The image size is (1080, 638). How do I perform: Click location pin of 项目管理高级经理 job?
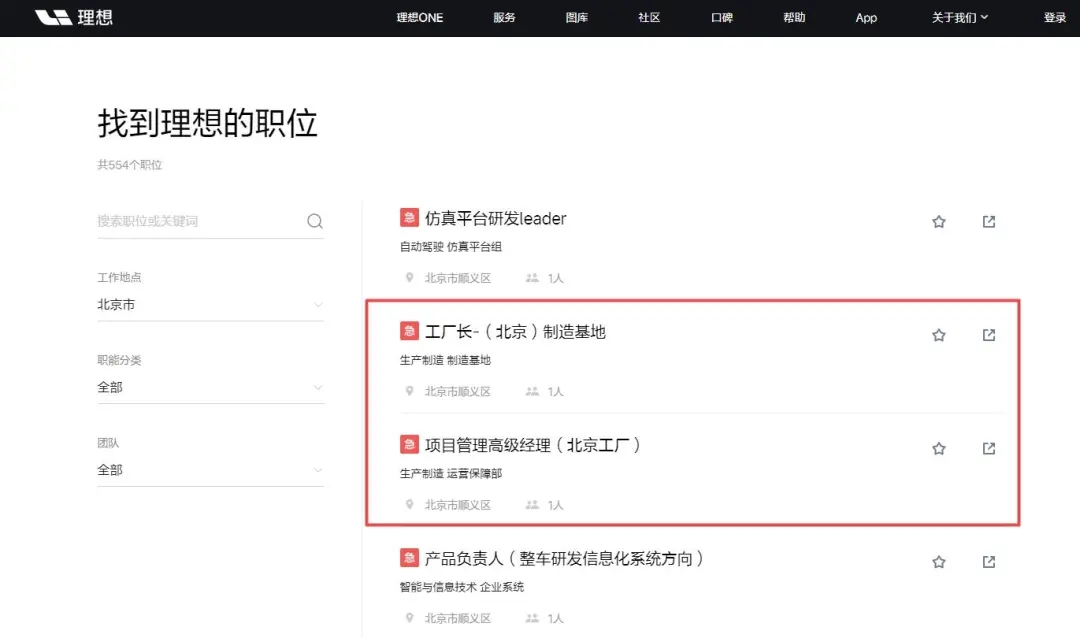(x=409, y=504)
